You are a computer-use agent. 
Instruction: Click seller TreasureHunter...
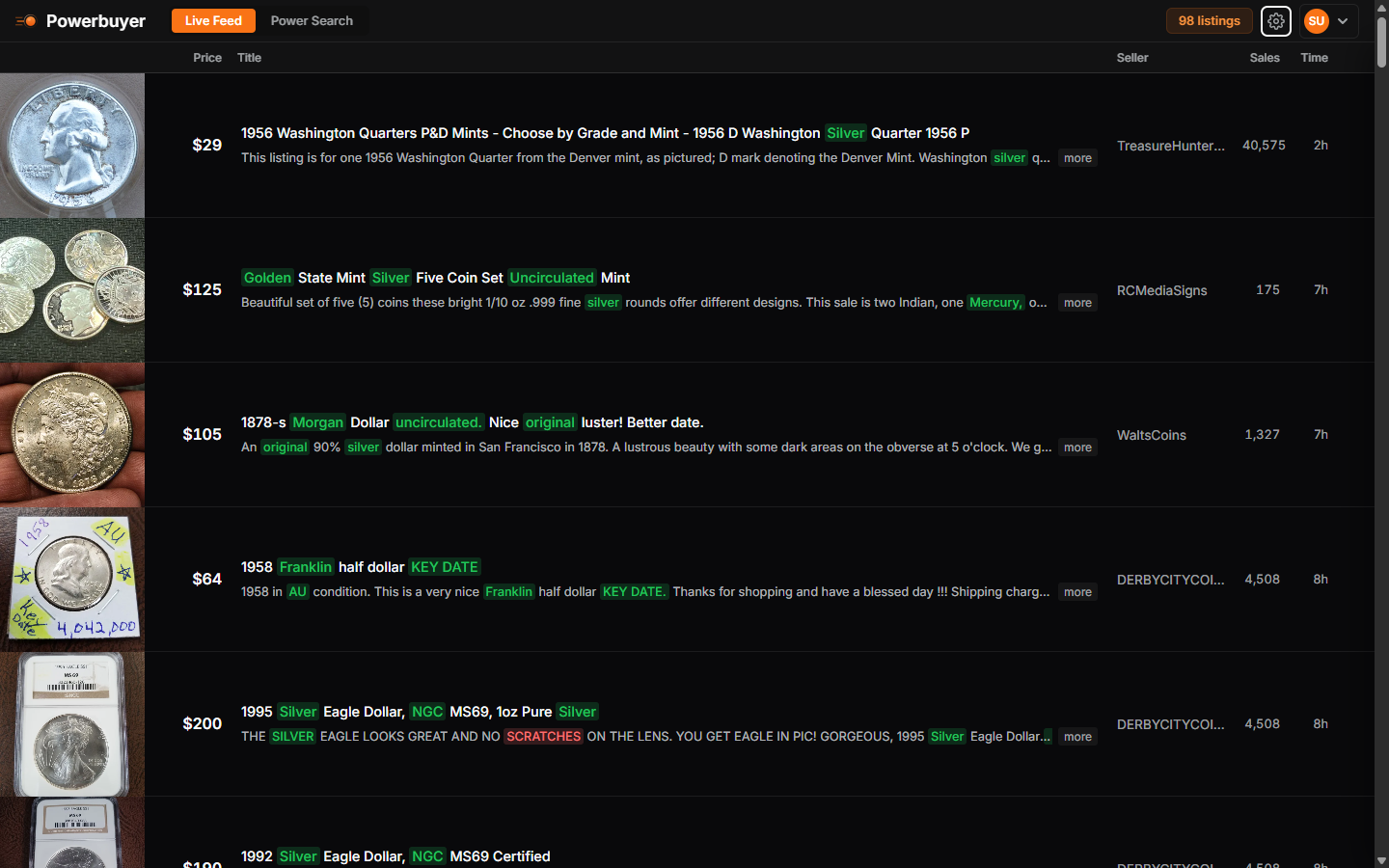(1171, 146)
